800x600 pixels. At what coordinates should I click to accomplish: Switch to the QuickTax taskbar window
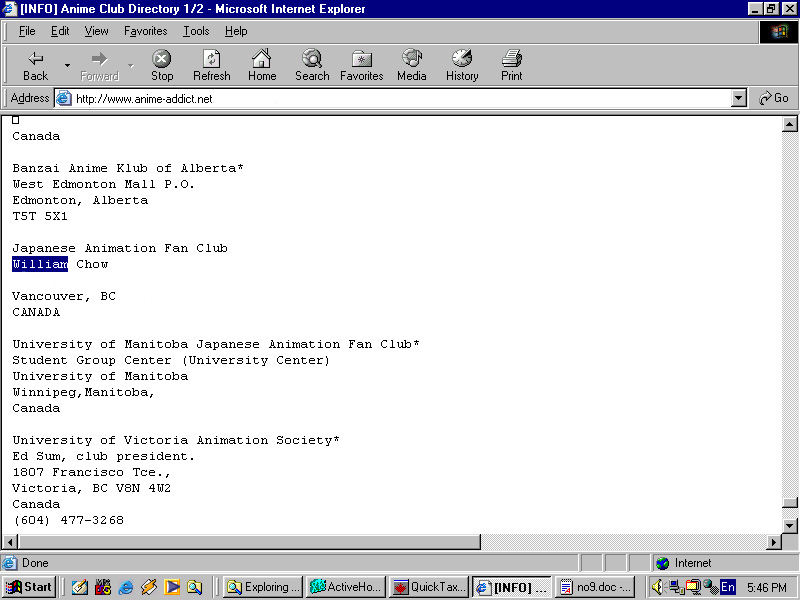[429, 587]
